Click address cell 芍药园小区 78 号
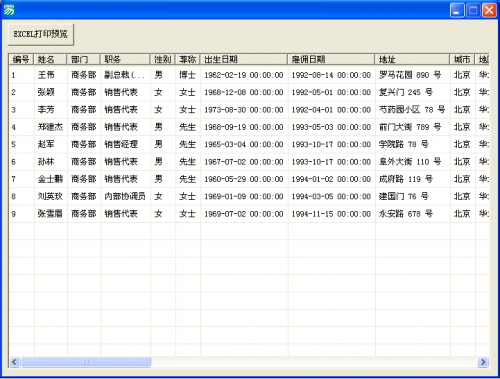 pyautogui.click(x=413, y=110)
